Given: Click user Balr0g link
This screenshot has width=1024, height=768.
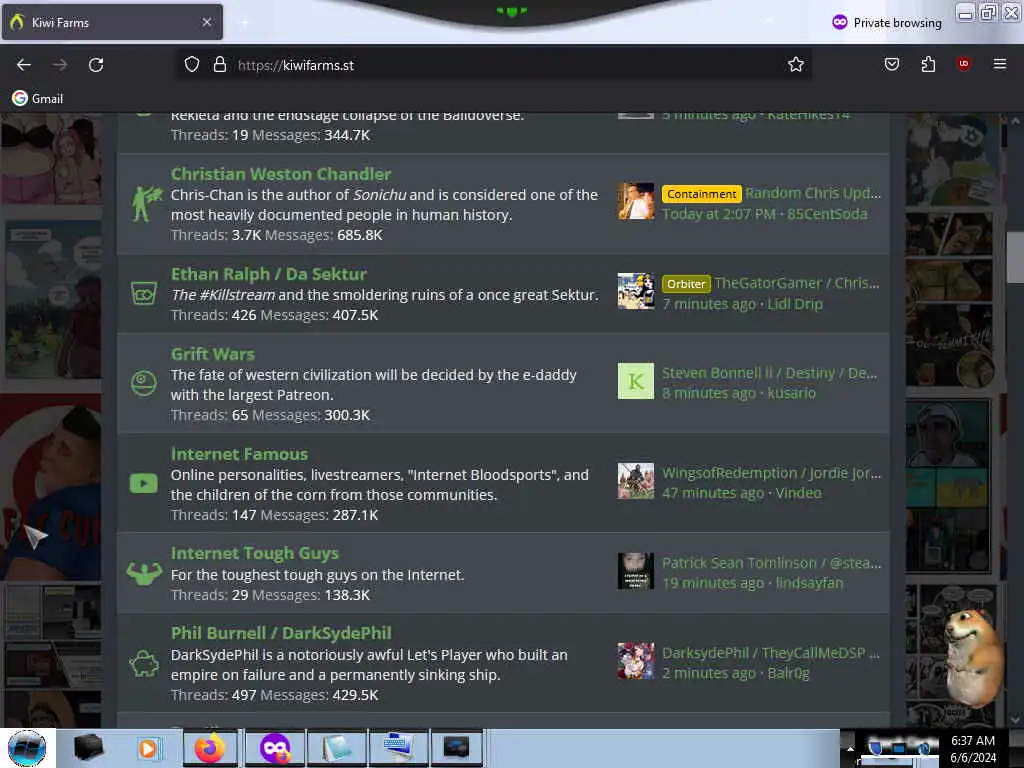Looking at the screenshot, I should click(788, 673).
